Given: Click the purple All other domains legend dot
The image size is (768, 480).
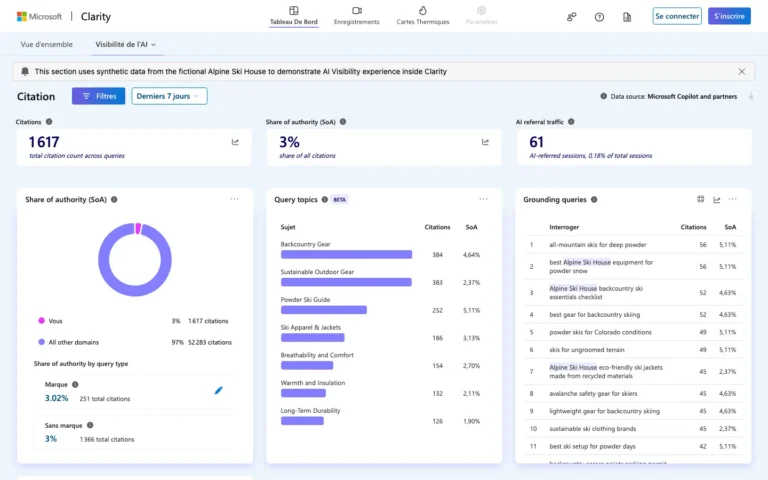Looking at the screenshot, I should click(42, 342).
